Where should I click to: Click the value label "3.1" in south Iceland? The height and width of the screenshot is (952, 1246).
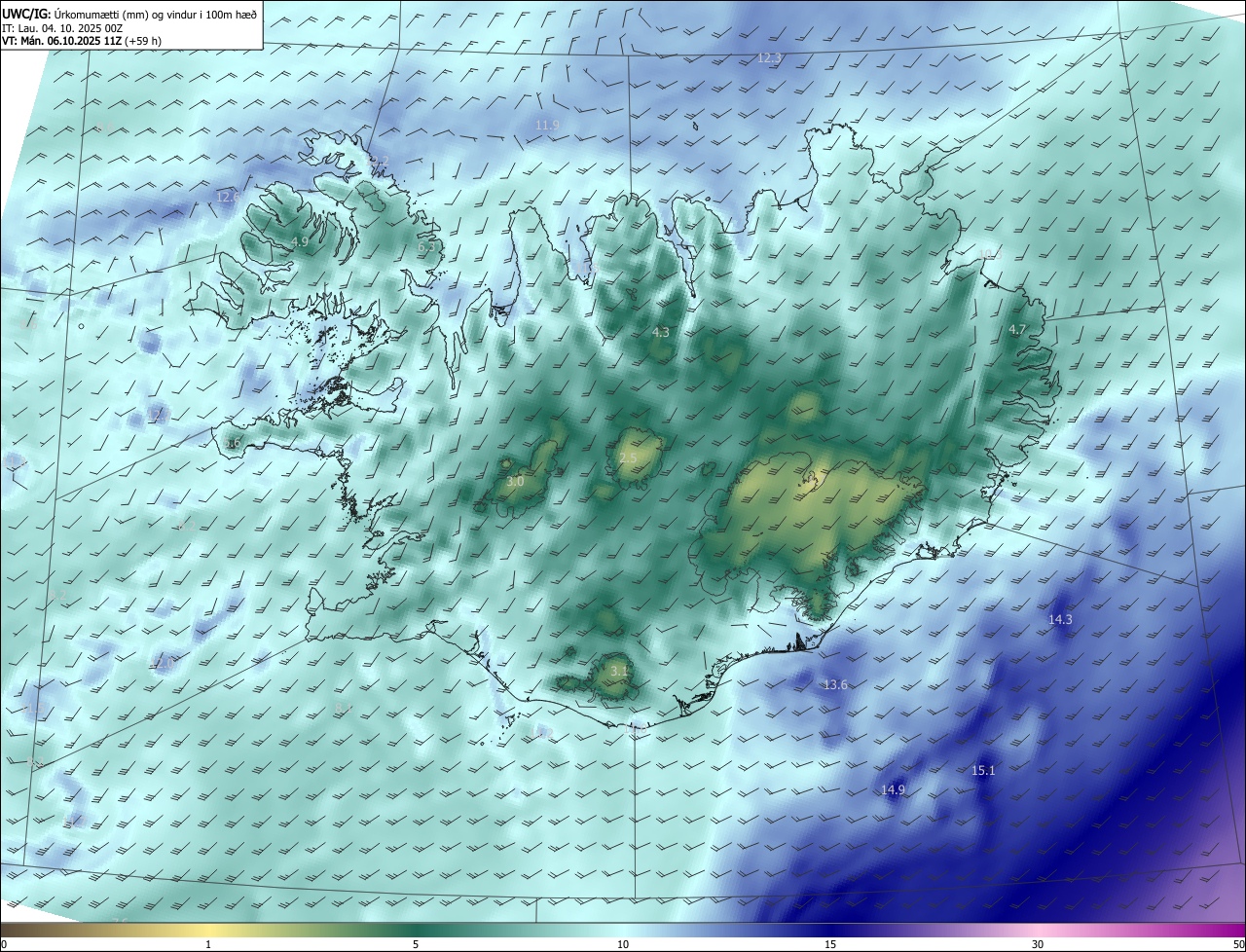(x=619, y=671)
